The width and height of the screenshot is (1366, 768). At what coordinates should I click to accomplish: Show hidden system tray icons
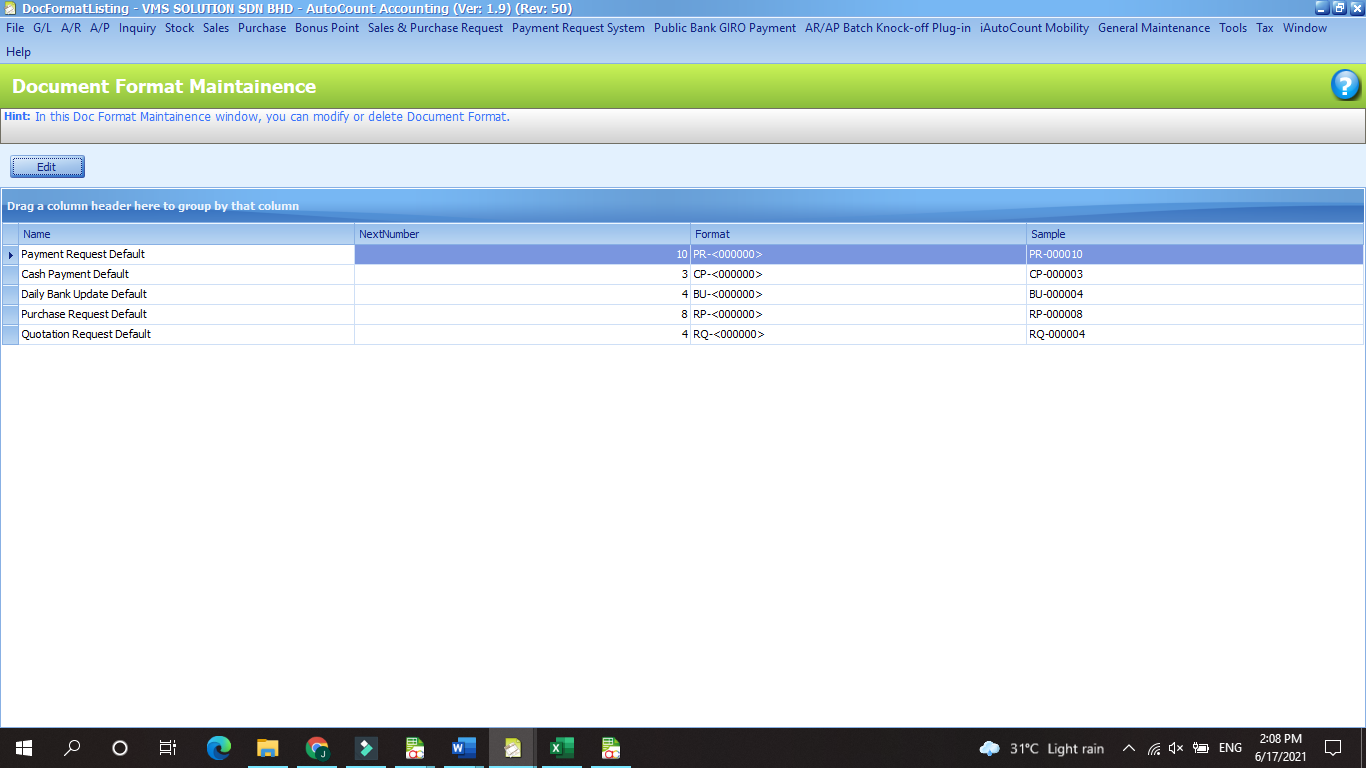pos(1129,748)
